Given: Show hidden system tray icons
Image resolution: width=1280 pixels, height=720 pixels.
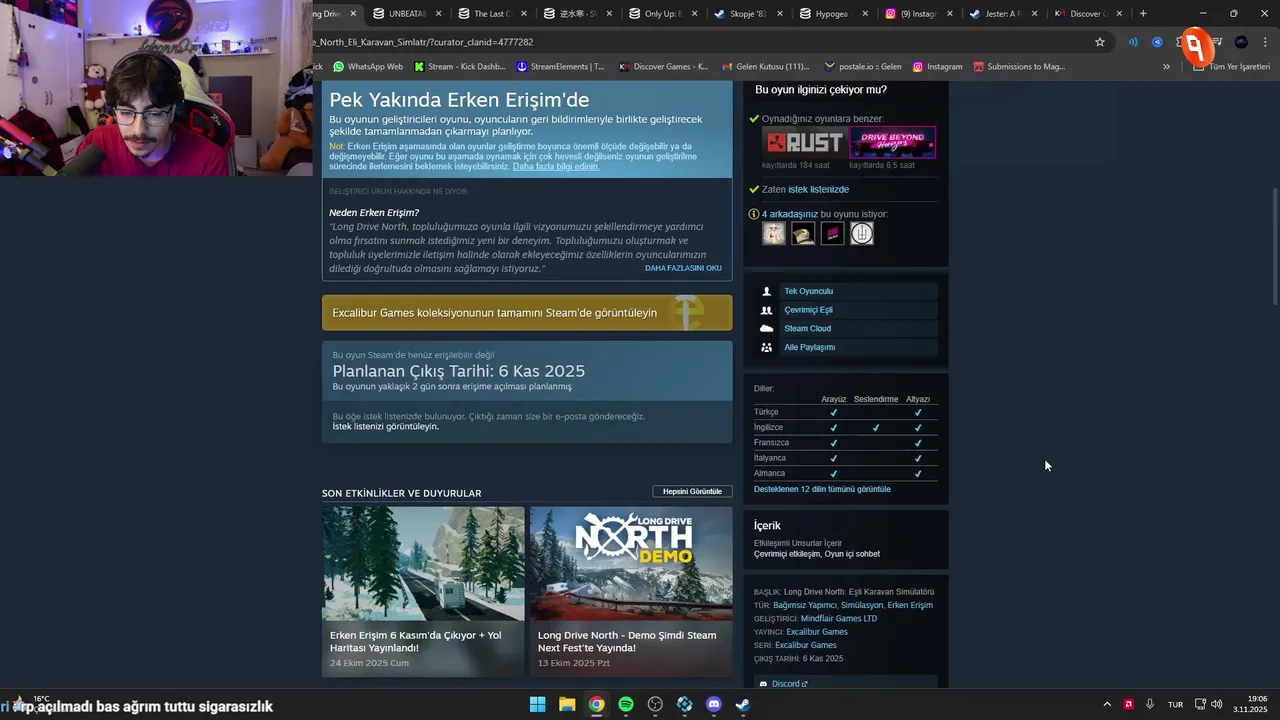Looking at the screenshot, I should (1107, 704).
